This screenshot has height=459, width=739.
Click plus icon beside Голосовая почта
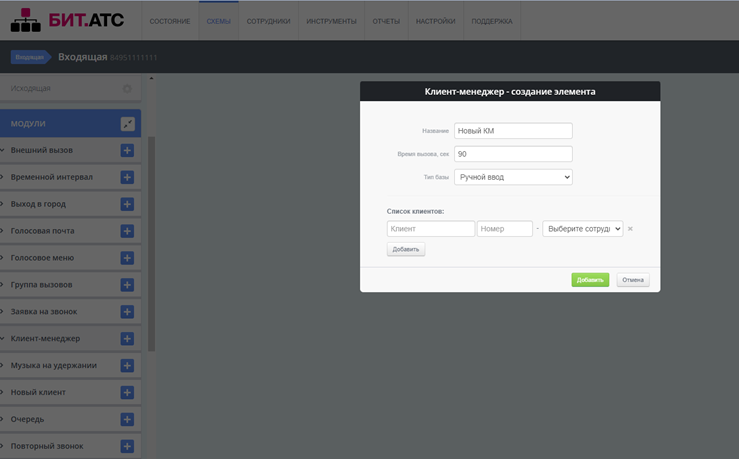coord(127,231)
